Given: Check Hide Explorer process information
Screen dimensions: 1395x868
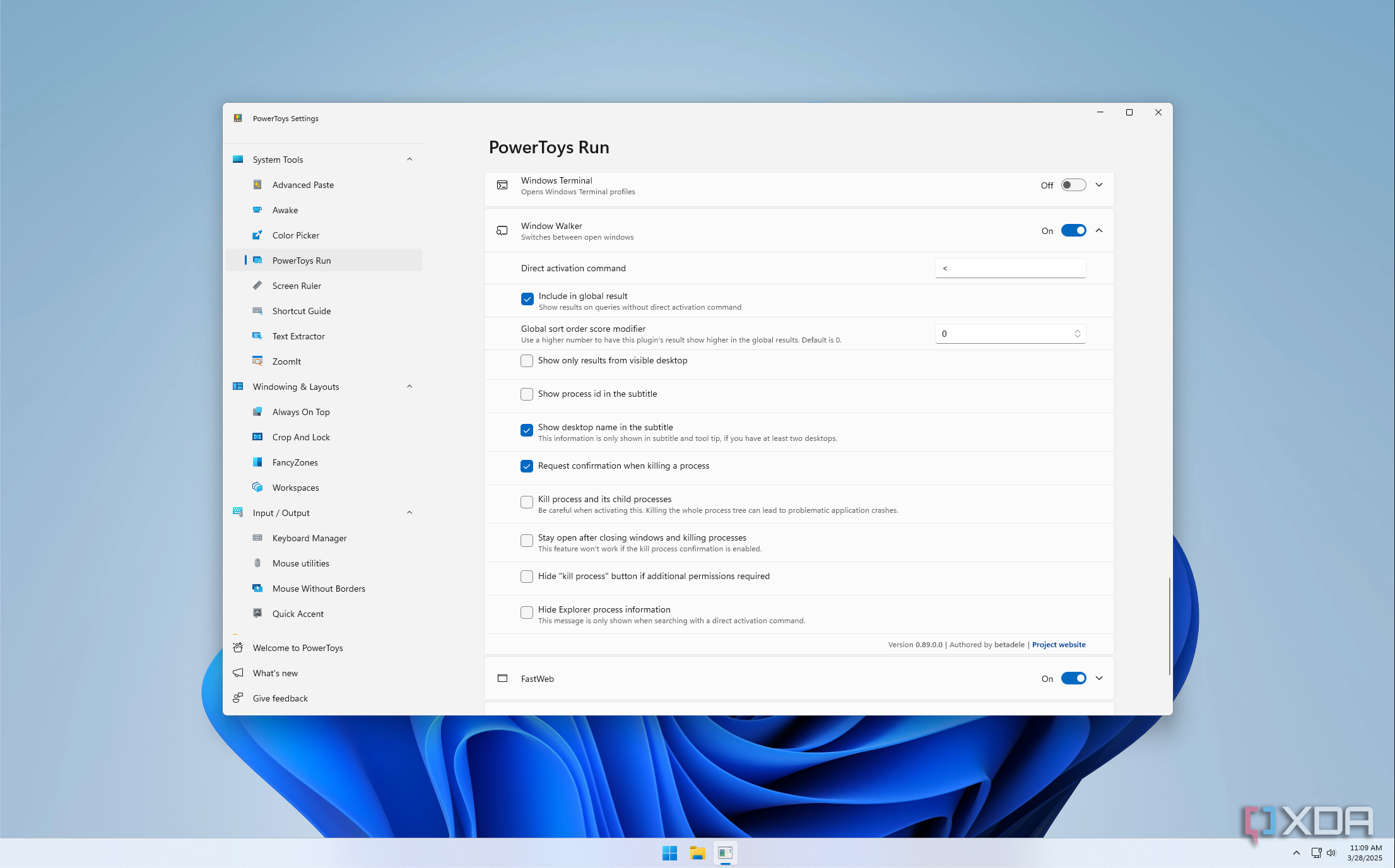Looking at the screenshot, I should click(x=527, y=613).
